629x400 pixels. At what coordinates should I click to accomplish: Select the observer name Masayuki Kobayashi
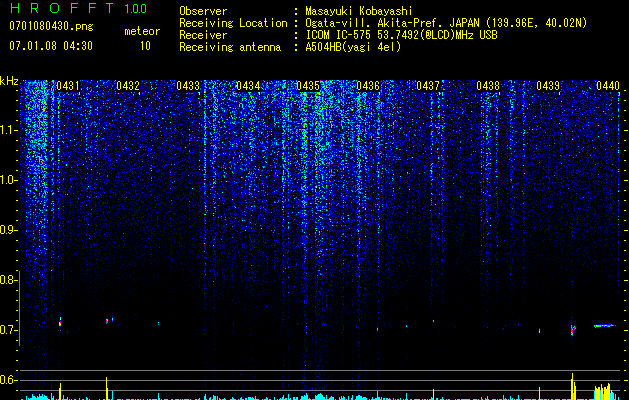coord(359,11)
